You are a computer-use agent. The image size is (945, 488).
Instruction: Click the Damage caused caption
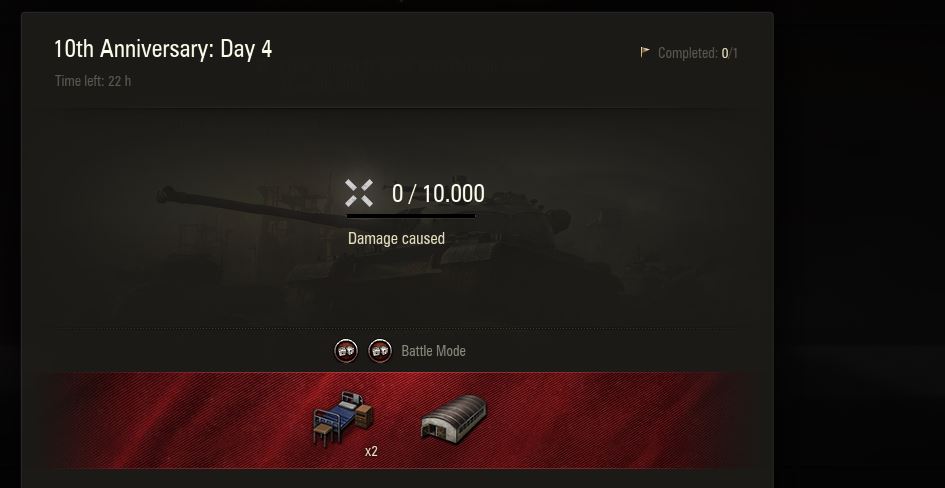point(397,239)
